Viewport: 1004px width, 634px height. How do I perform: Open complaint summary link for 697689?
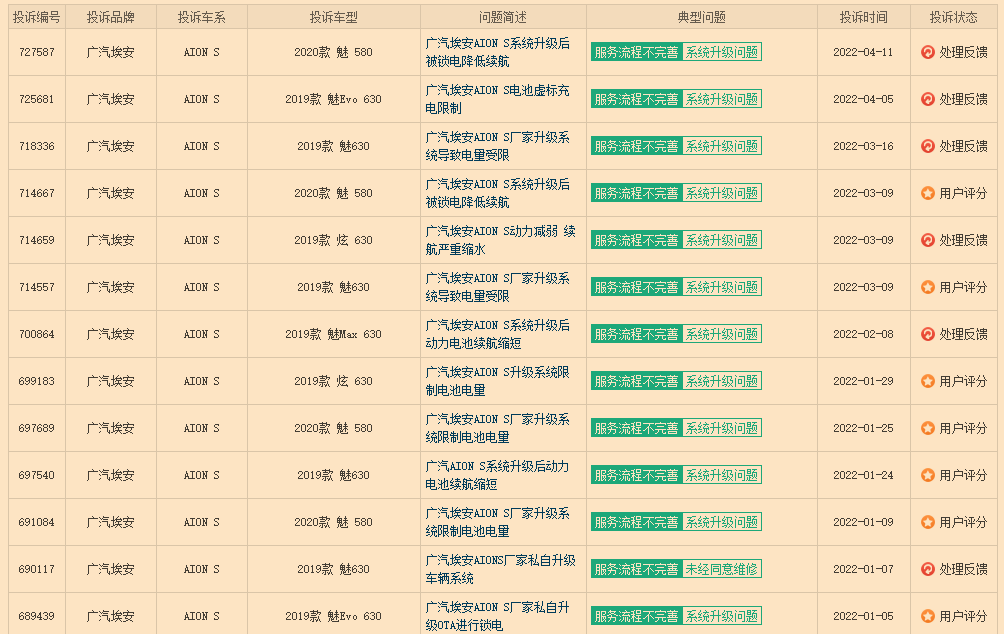pos(498,428)
